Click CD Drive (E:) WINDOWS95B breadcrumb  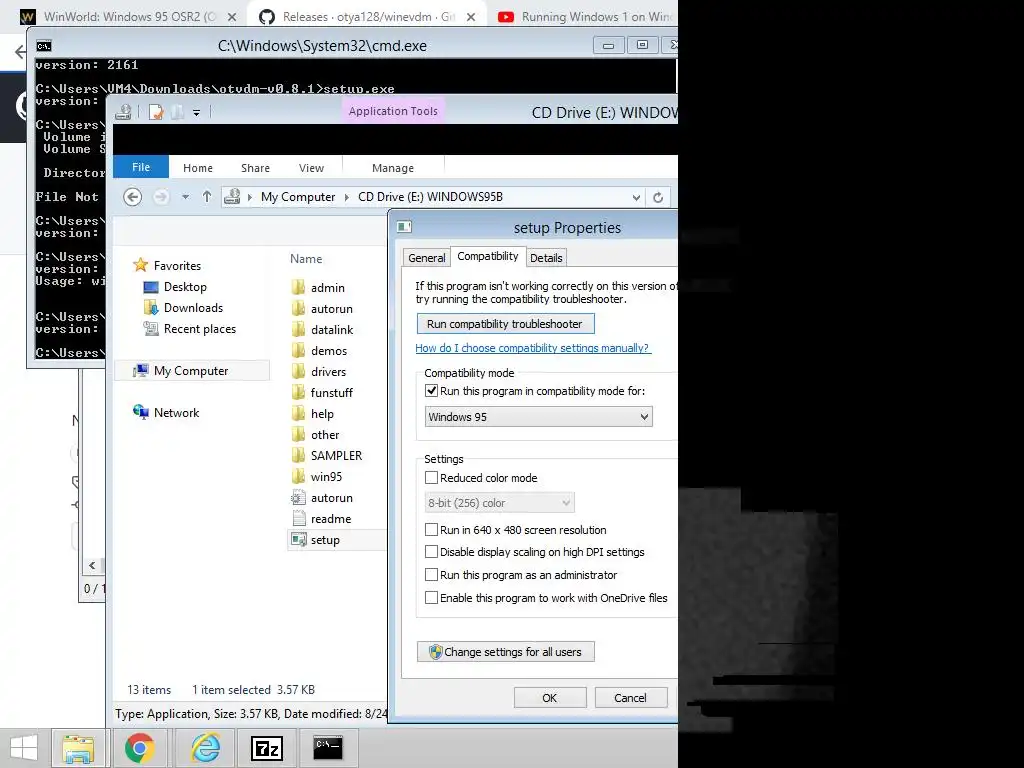coord(430,197)
